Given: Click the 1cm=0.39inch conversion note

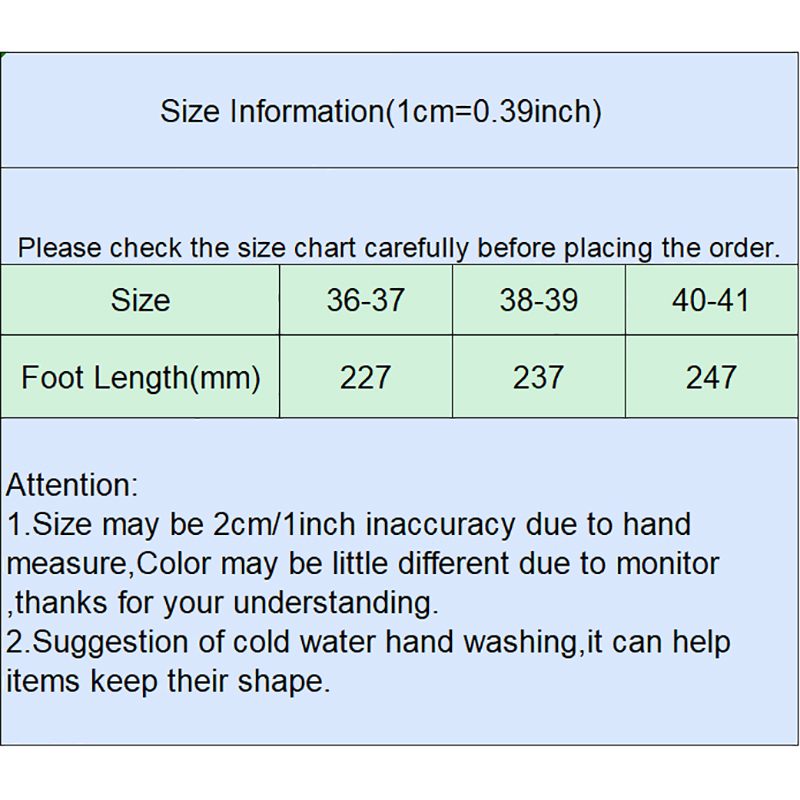Looking at the screenshot, I should 494,111.
